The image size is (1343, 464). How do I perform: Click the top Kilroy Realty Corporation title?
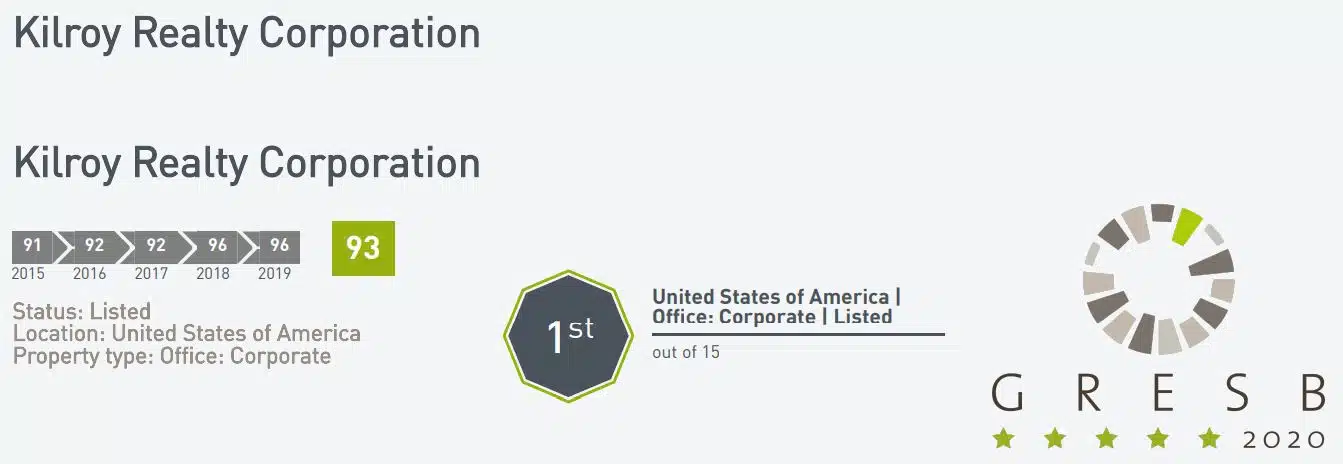[x=247, y=34]
